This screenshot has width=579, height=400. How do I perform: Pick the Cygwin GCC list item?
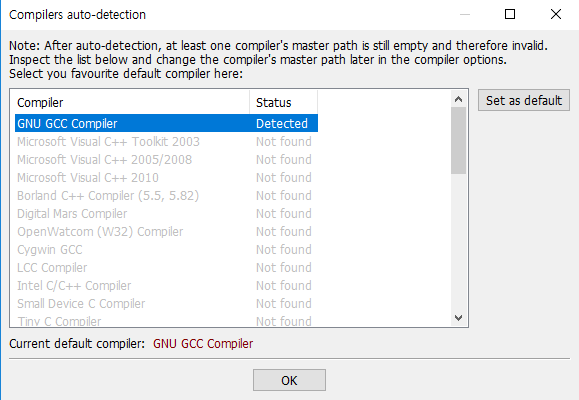tap(166, 250)
